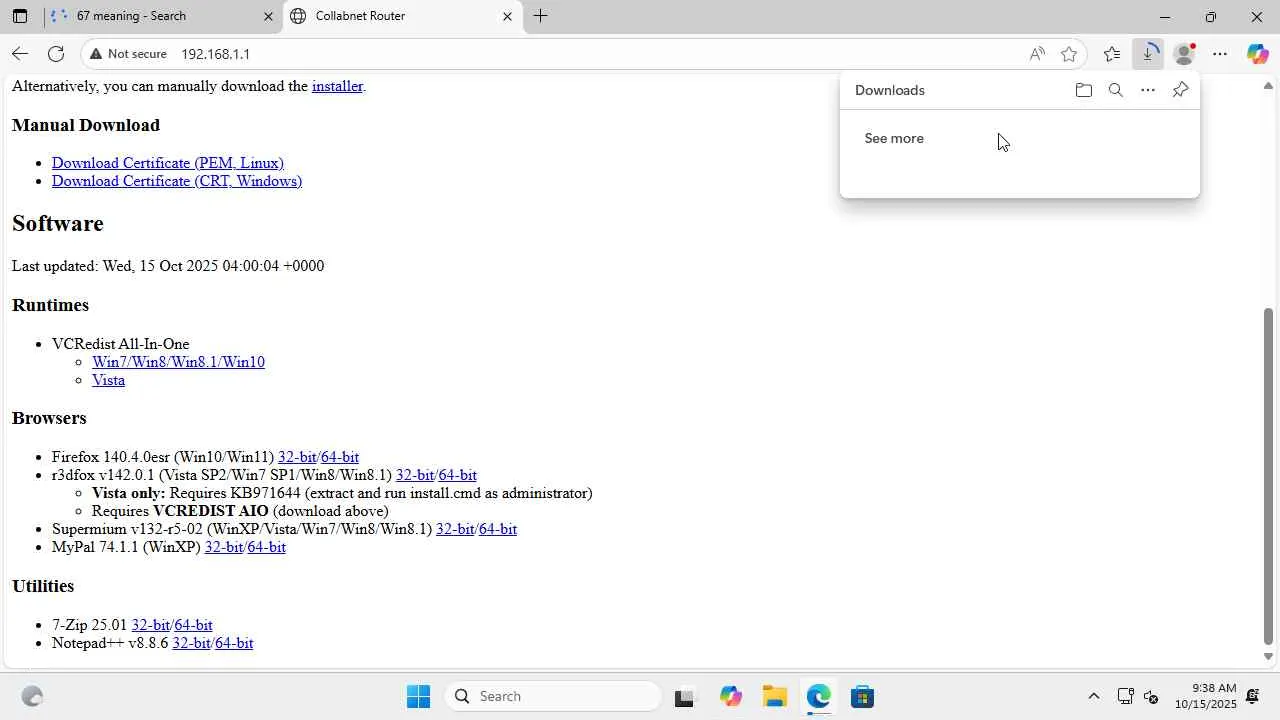This screenshot has width=1280, height=720.
Task: Open the downloads folder from Downloads panel
Action: (x=1084, y=90)
